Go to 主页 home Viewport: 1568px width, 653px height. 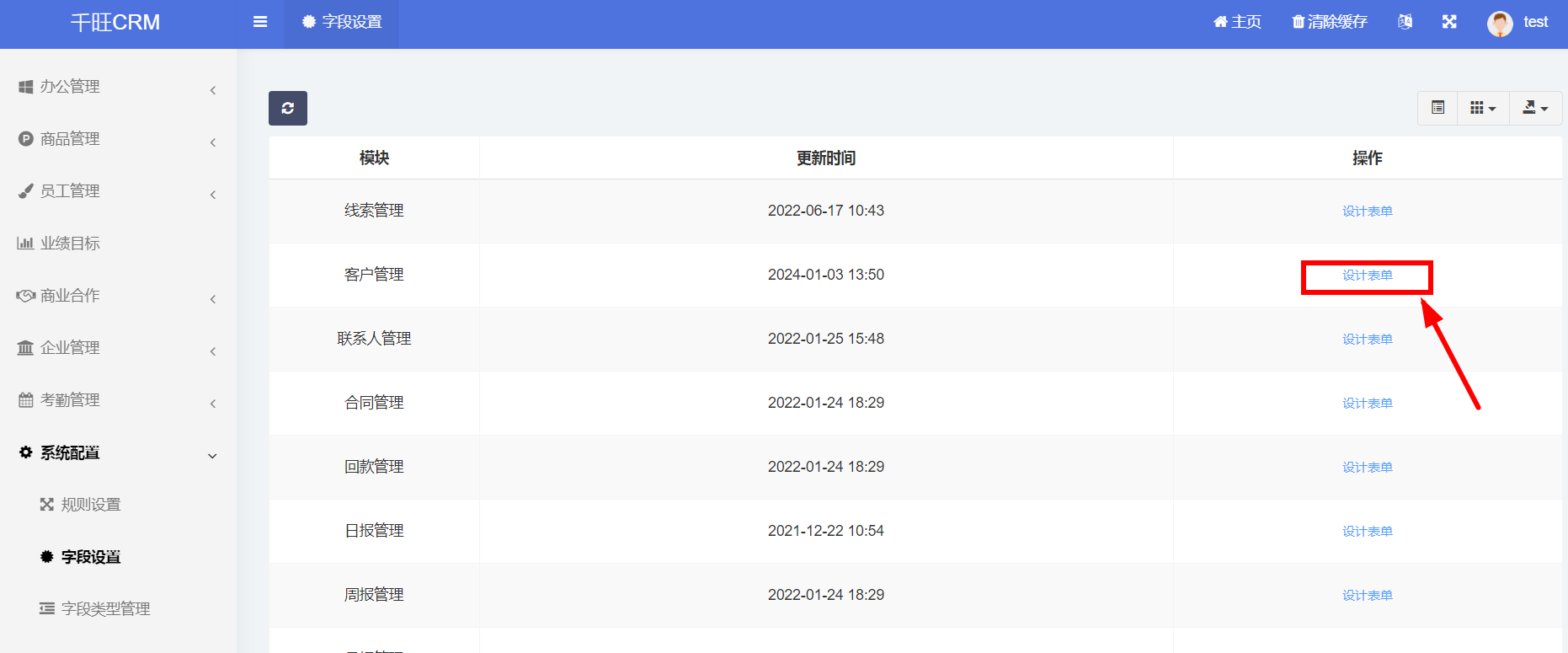pos(1237,22)
